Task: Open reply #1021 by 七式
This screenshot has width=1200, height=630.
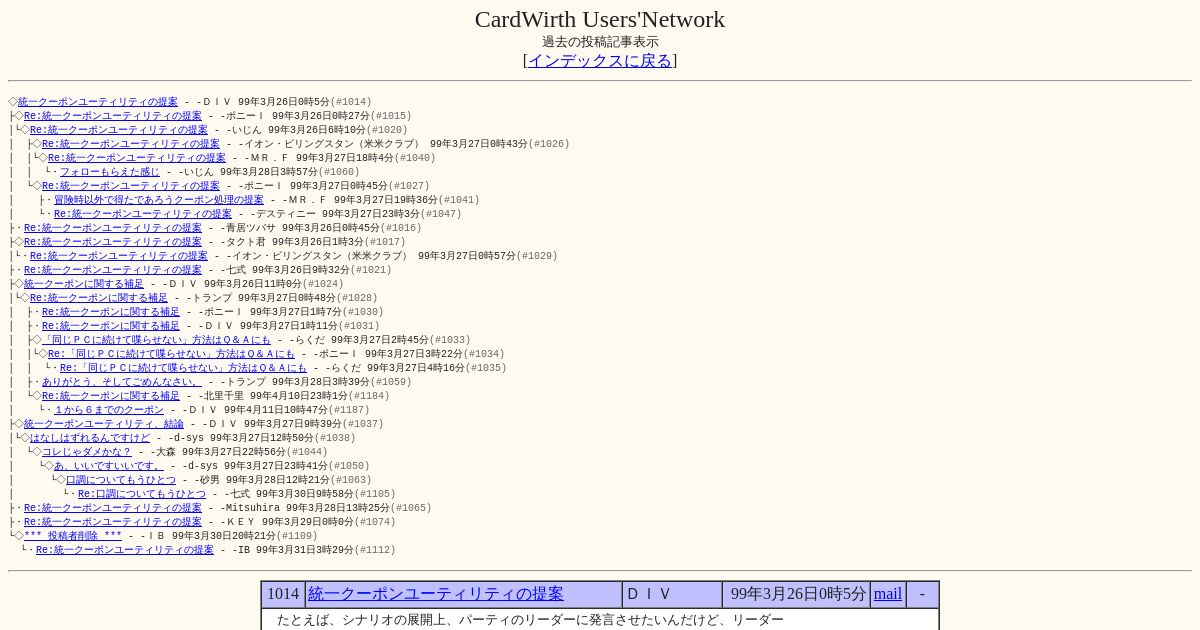Action: point(113,270)
